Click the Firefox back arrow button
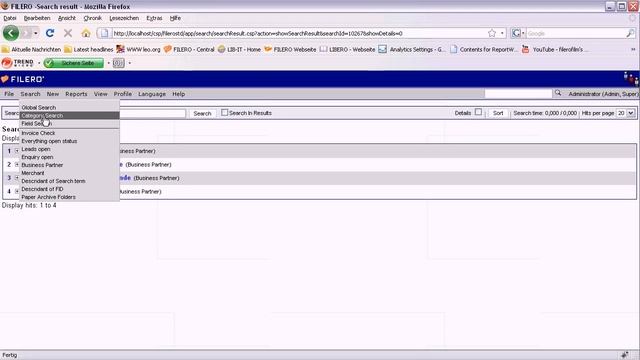Image resolution: width=640 pixels, height=360 pixels. click(x=11, y=33)
